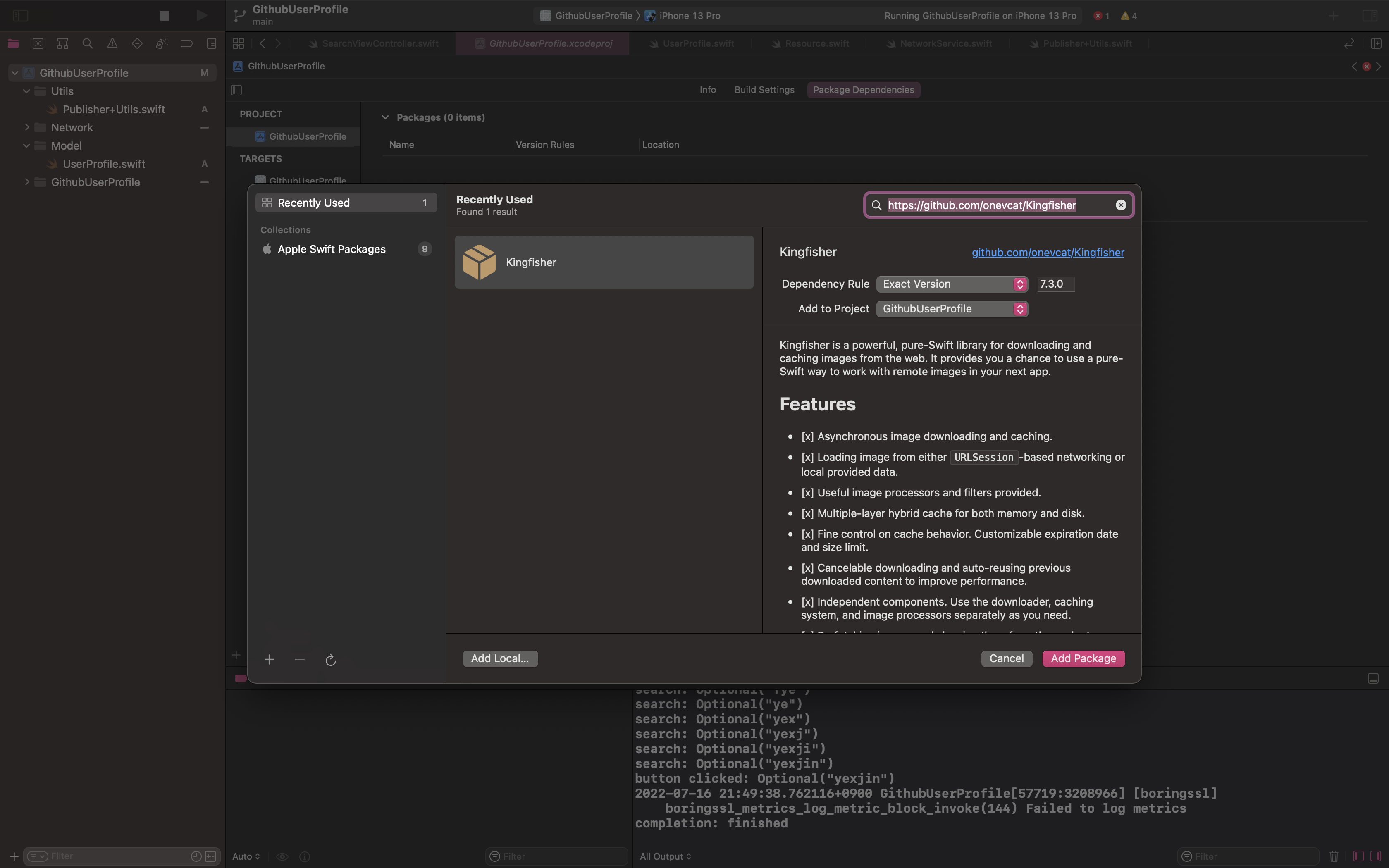Screen dimensions: 1389x868
Task: Click the 7.3.0 version field
Action: 1055,284
